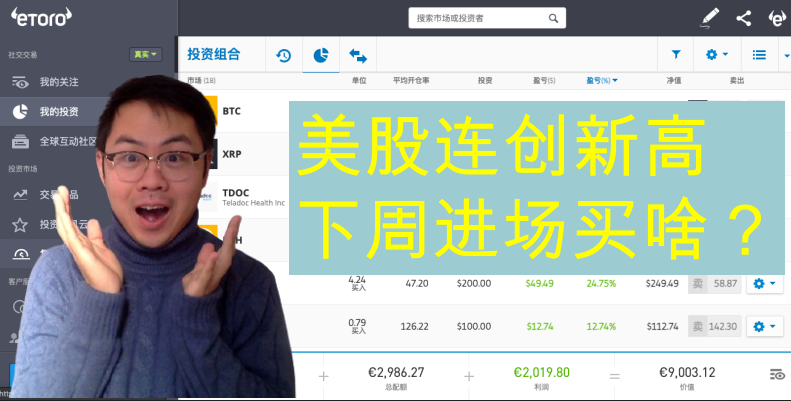Click the TDOC Teladoc logo thumbnail

[208, 197]
